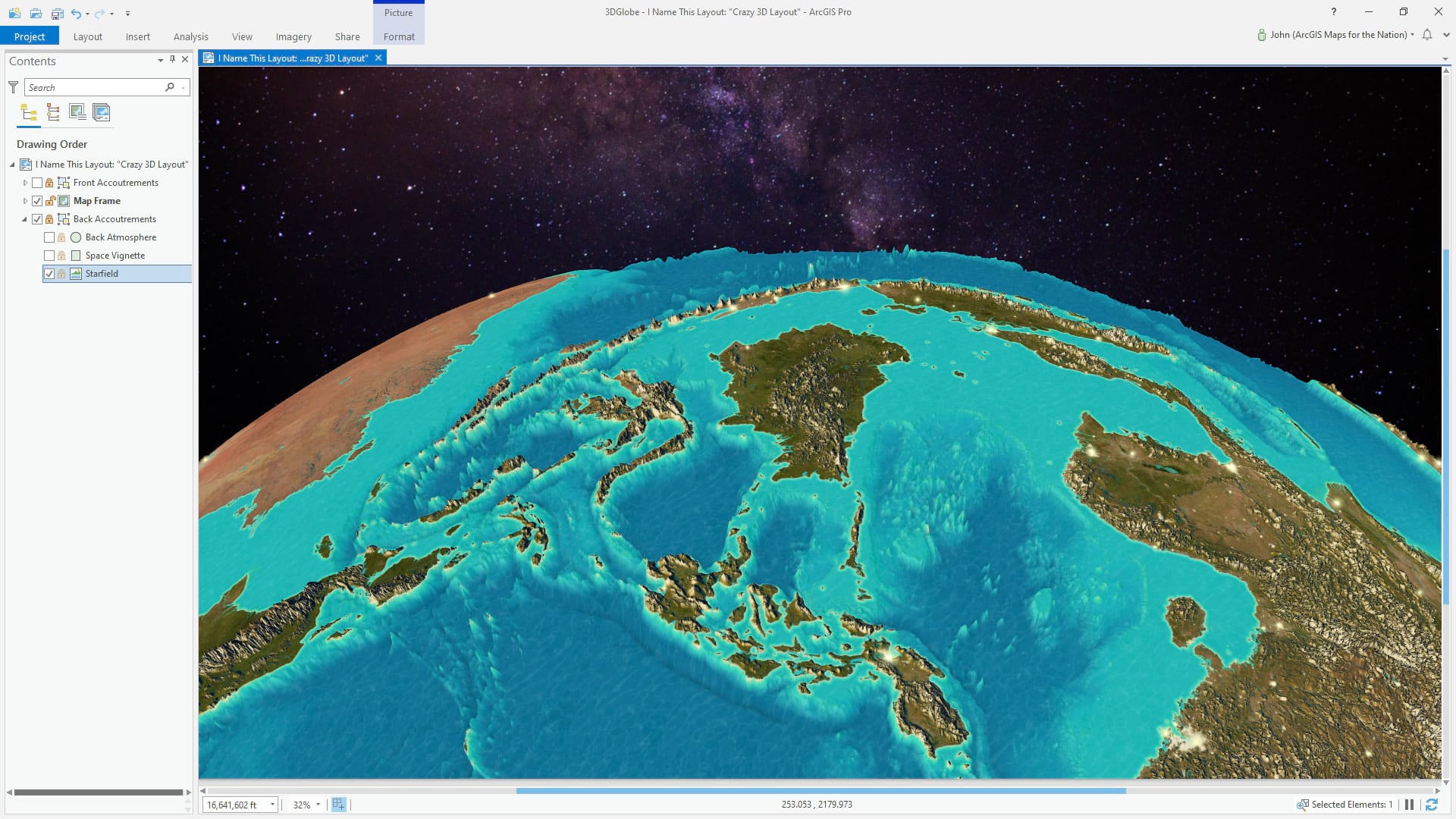Click the Project button
The image size is (1456, 819).
tap(30, 36)
